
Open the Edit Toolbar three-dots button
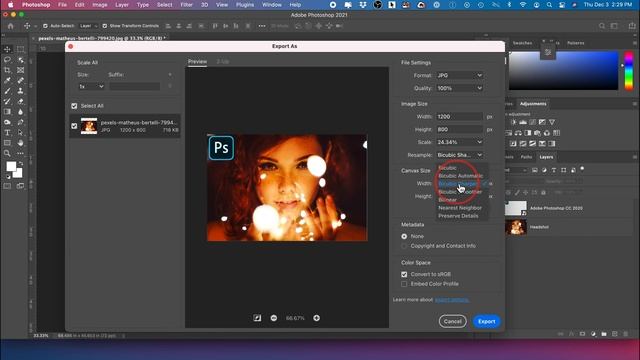[20, 153]
